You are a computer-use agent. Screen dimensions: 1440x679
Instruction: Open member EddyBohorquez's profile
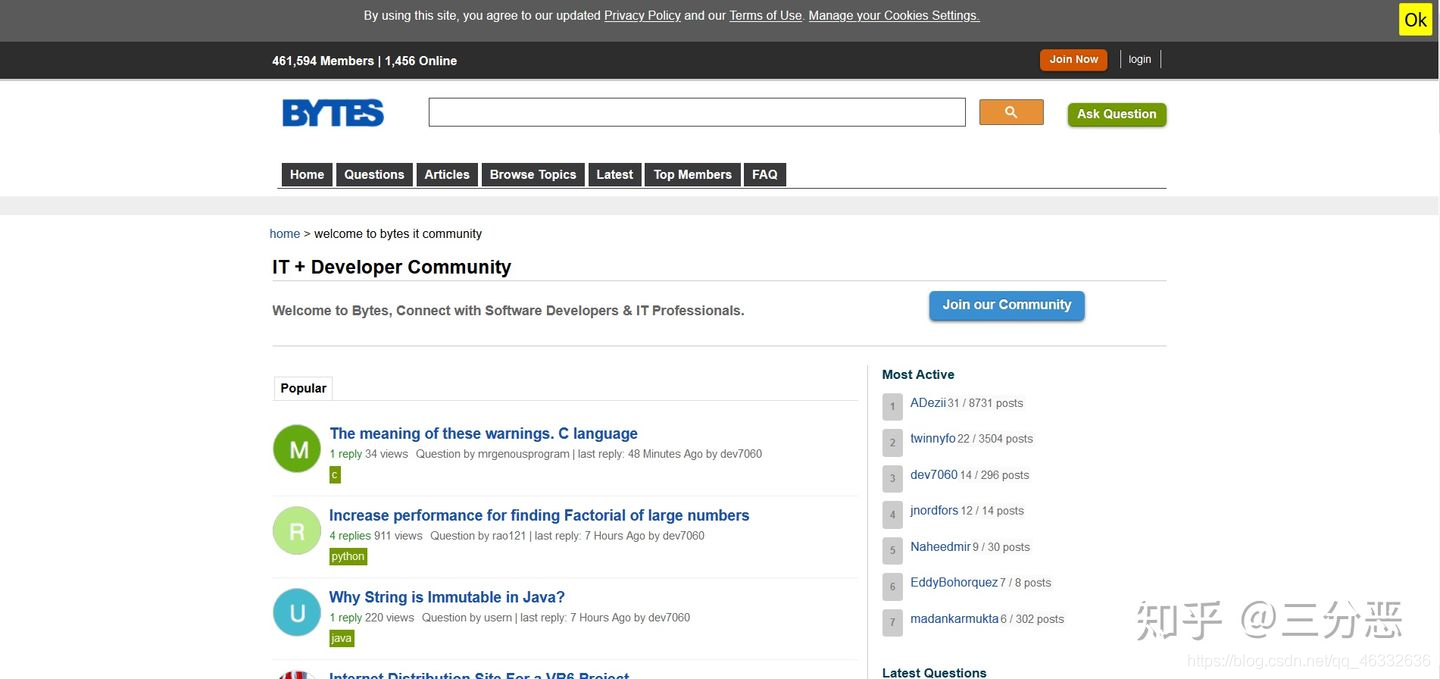point(954,583)
